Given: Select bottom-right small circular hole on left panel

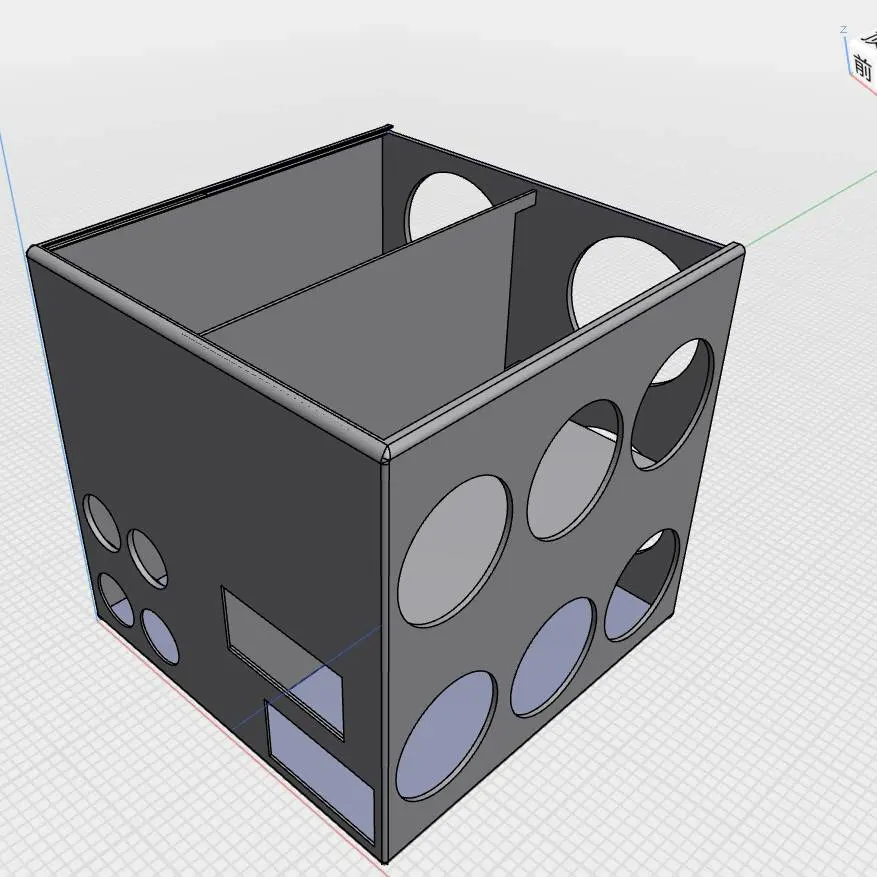Looking at the screenshot, I should (x=160, y=636).
